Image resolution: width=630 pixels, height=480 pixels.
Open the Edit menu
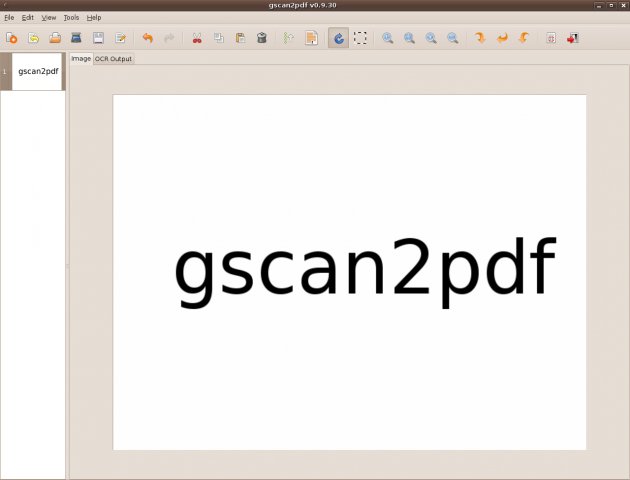[27, 18]
